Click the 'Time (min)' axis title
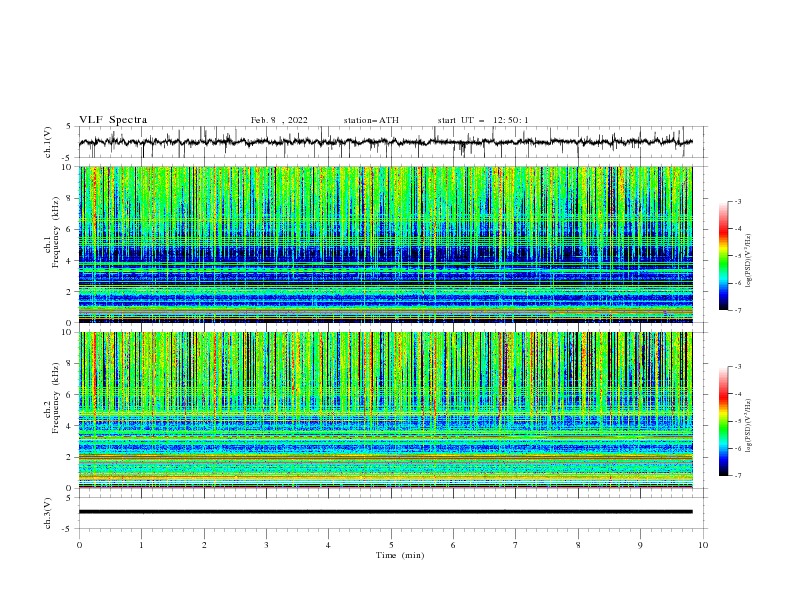 (400, 555)
